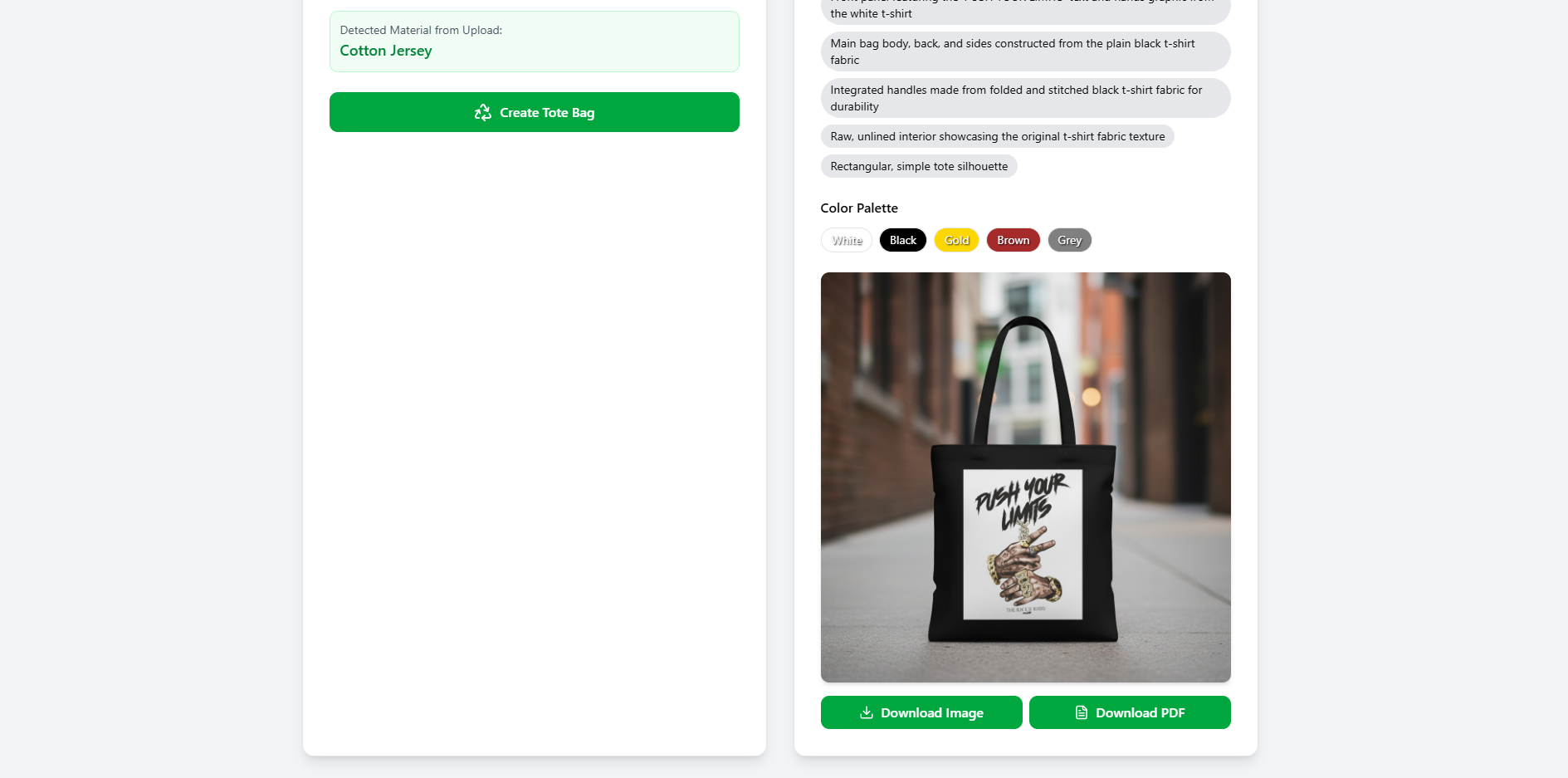The width and height of the screenshot is (1568, 778).
Task: Click the PDF document icon
Action: point(1082,712)
